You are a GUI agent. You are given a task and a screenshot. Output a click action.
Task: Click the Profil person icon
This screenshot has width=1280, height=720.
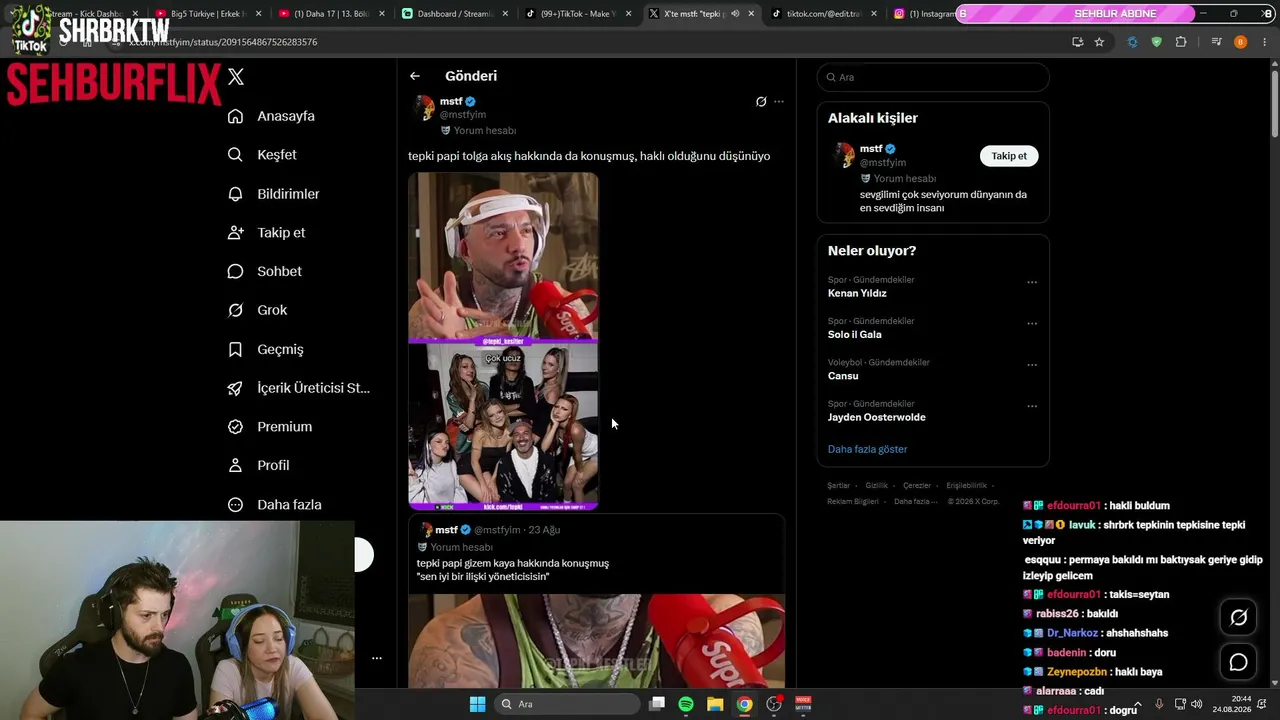[235, 466]
